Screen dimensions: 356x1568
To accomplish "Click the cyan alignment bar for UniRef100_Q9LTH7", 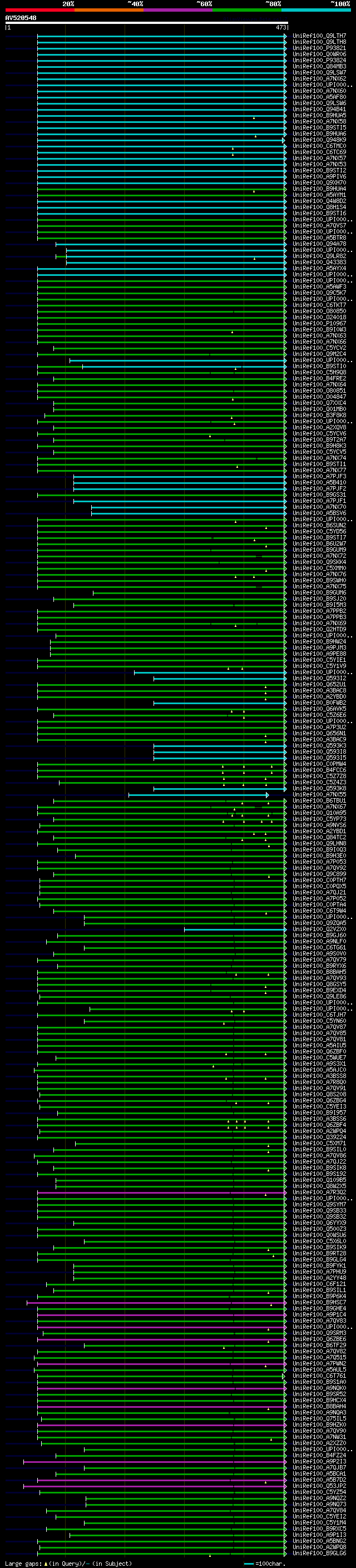I will coord(161,36).
